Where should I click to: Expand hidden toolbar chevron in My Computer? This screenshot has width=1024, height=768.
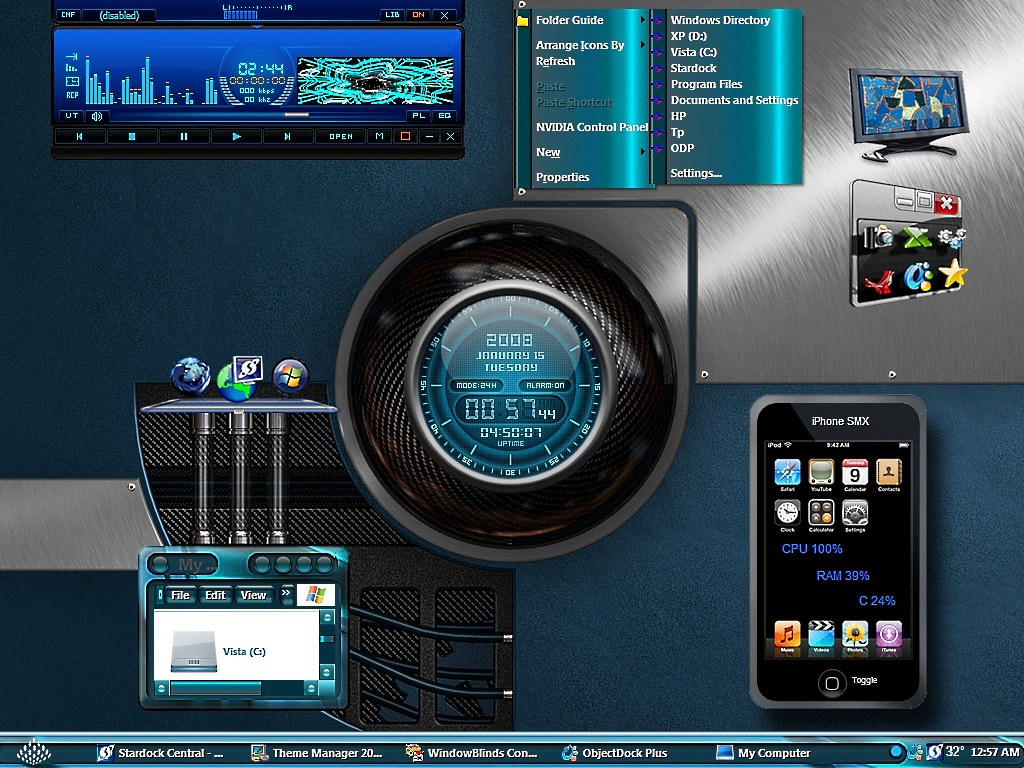tap(286, 593)
